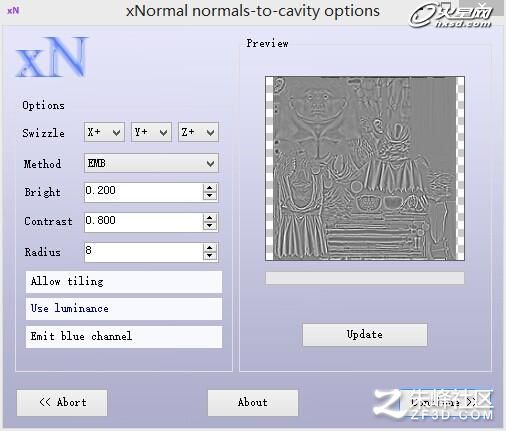Decrease Bright value with down arrow
The width and height of the screenshot is (506, 431).
point(209,196)
